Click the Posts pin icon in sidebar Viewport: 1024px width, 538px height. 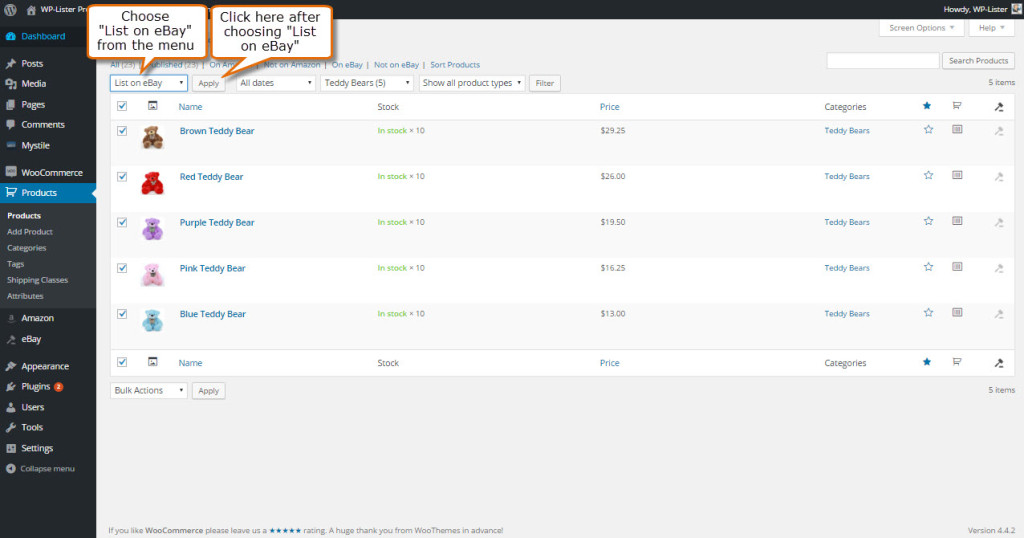(x=11, y=63)
